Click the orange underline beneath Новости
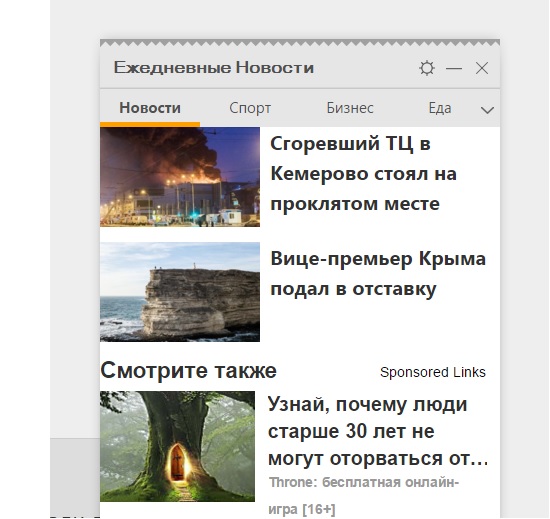 (150, 124)
